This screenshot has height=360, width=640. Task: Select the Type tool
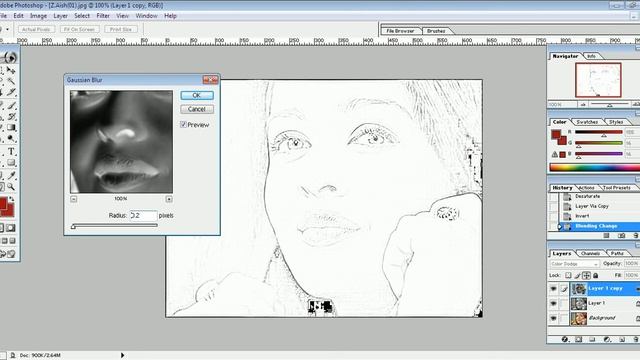pos(11,151)
